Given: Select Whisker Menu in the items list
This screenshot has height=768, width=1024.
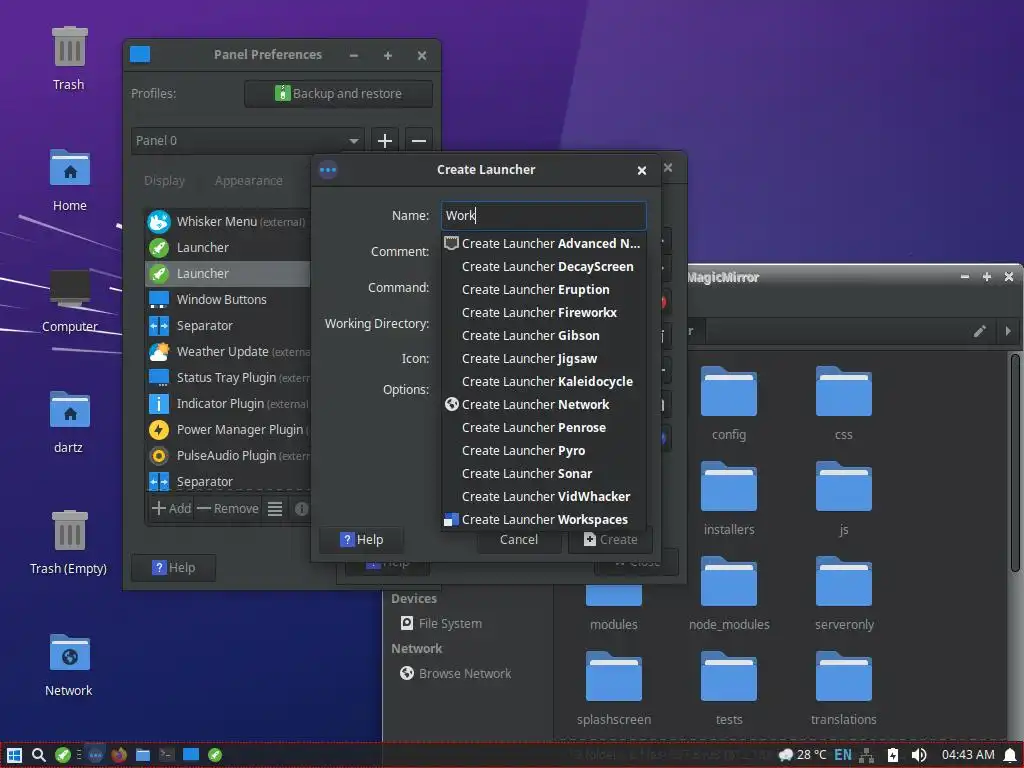Looking at the screenshot, I should (x=227, y=222).
